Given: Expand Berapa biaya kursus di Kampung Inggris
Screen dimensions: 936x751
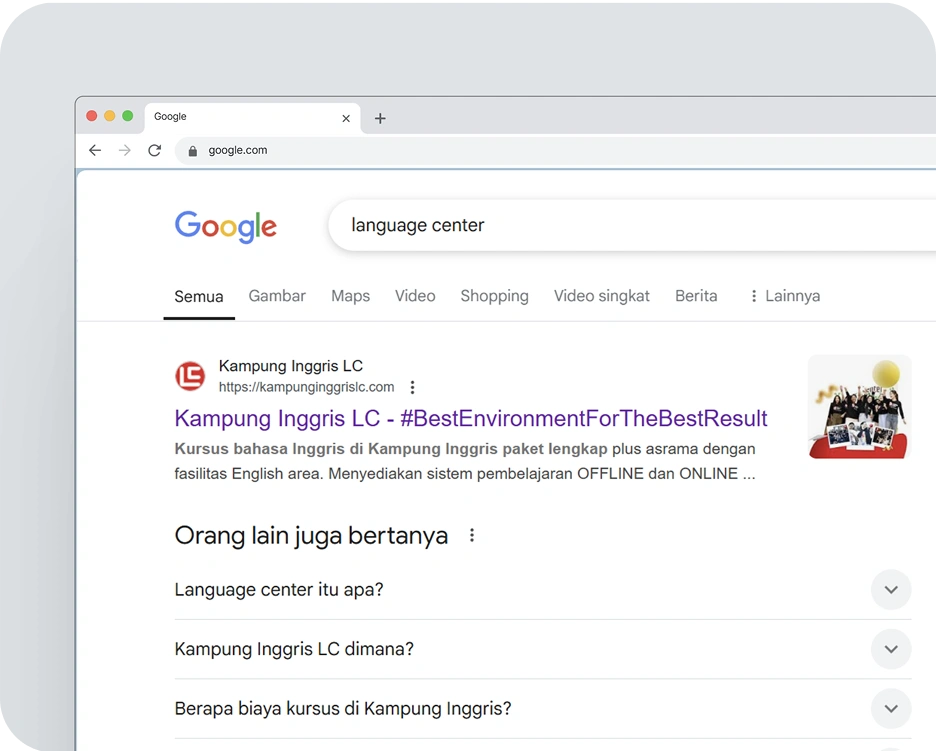Looking at the screenshot, I should pos(889,709).
